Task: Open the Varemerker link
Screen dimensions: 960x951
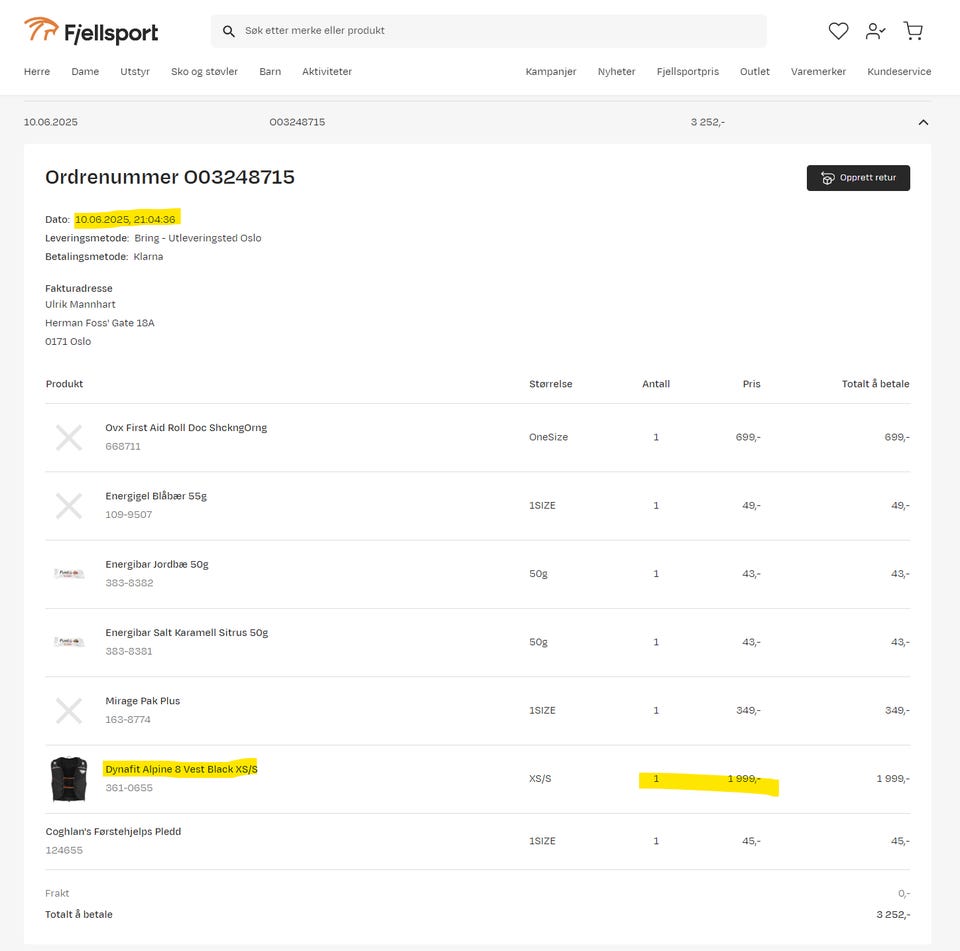Action: point(819,72)
